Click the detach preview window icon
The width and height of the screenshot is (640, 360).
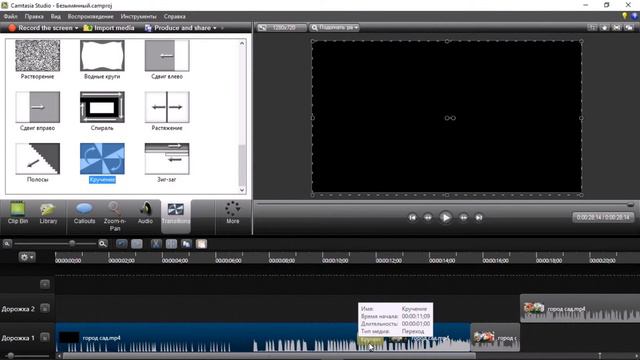629,27
